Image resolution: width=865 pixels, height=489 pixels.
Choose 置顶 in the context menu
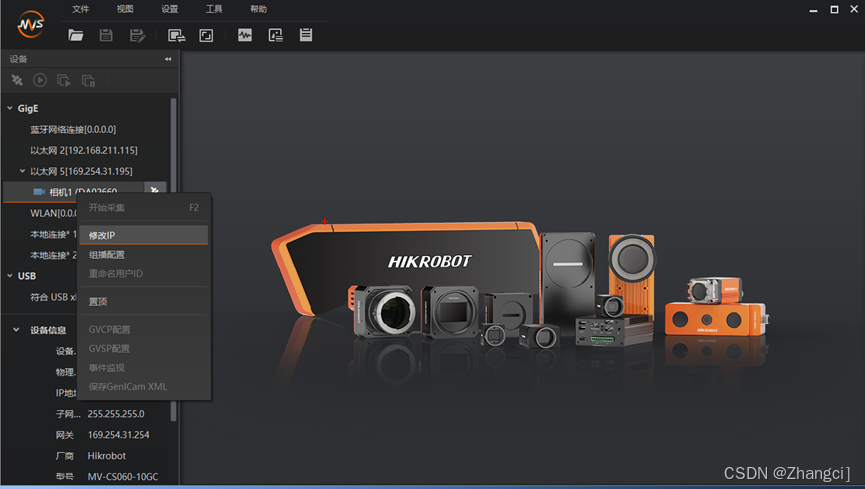coord(144,301)
